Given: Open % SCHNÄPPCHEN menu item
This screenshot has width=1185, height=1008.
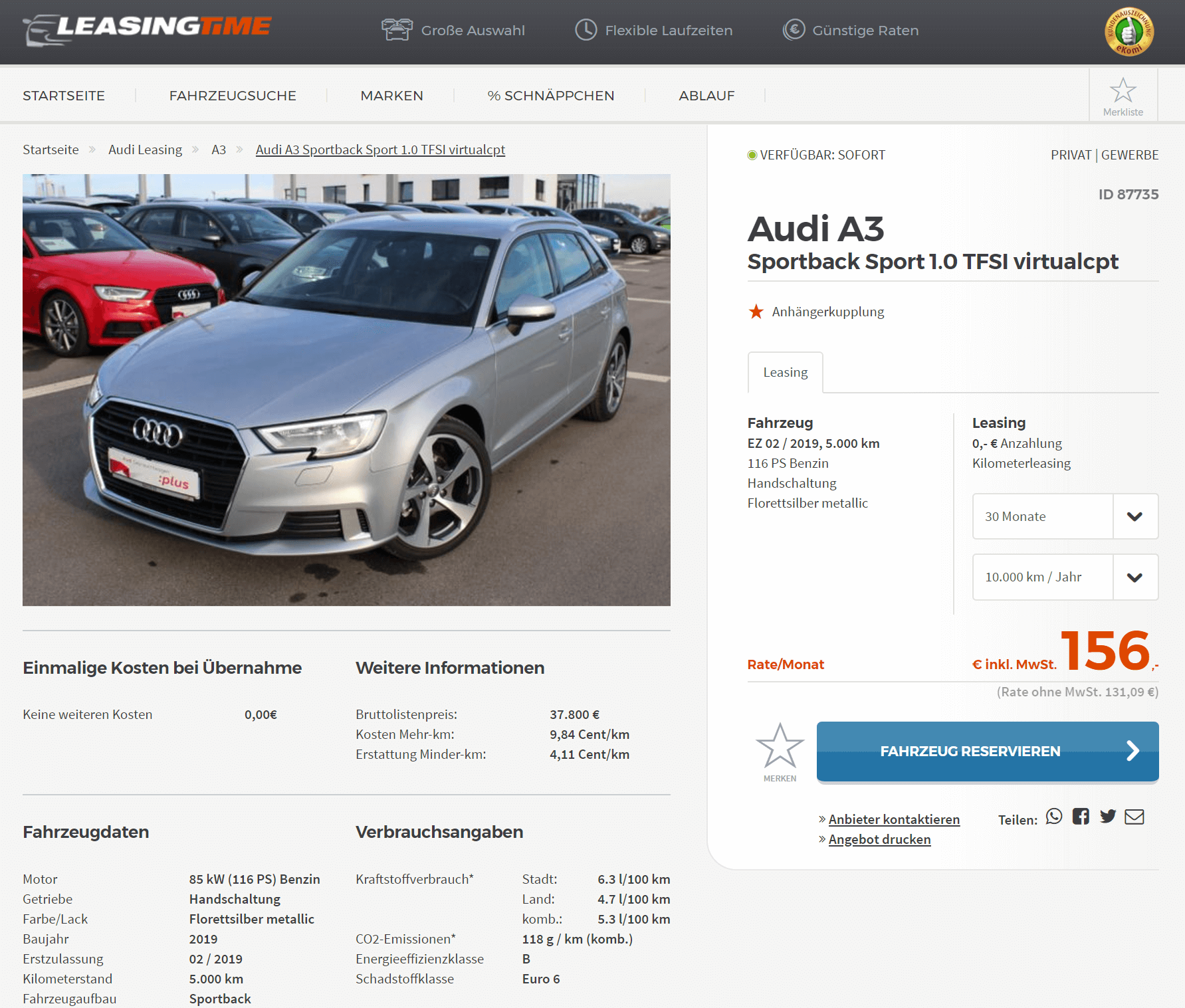Looking at the screenshot, I should pos(551,96).
